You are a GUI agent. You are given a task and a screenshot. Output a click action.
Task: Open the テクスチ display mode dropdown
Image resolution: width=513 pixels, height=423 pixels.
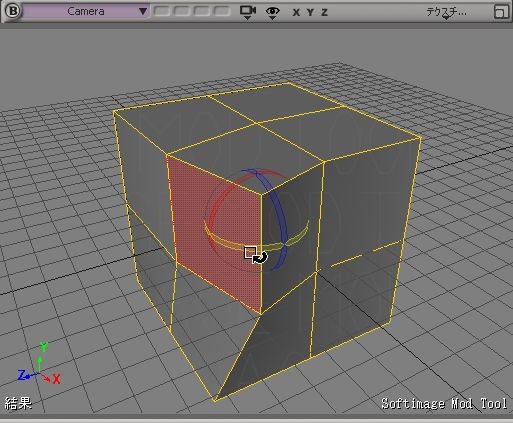(446, 12)
